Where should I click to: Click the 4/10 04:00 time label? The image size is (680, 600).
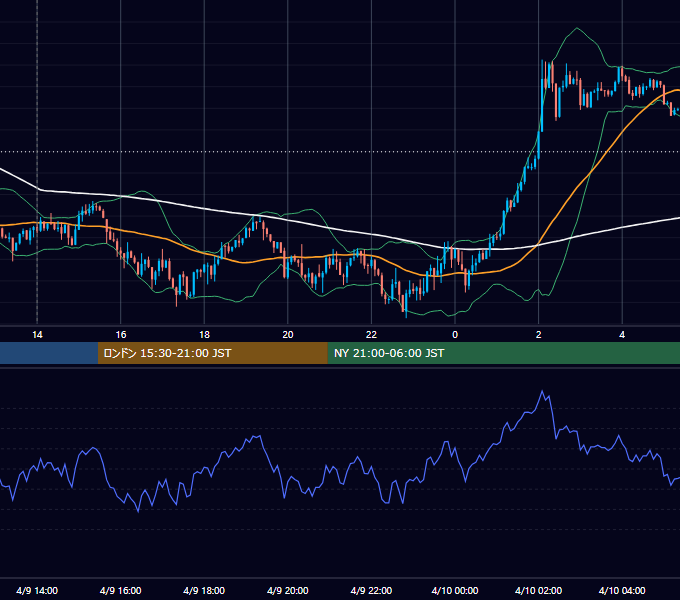622,590
